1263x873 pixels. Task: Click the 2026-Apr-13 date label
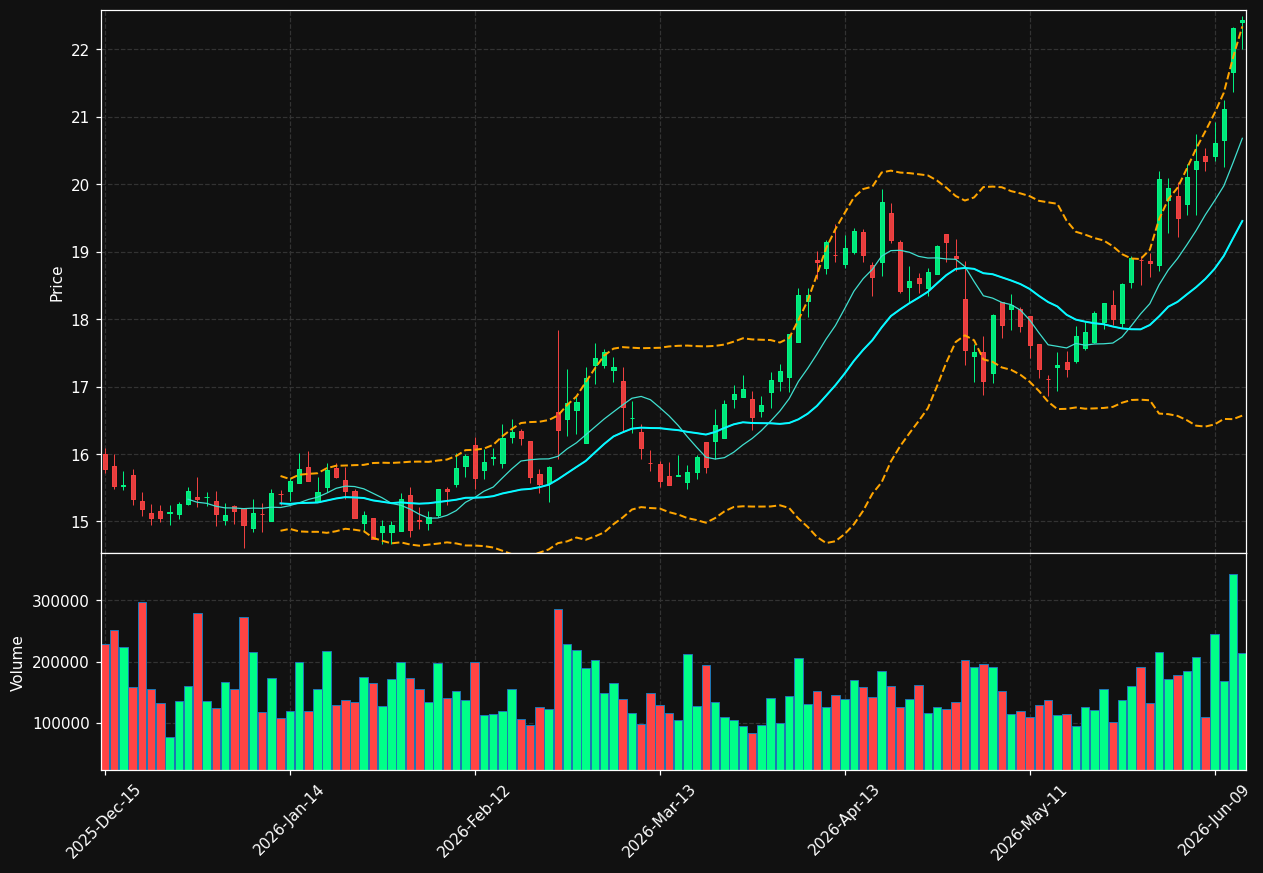845,821
